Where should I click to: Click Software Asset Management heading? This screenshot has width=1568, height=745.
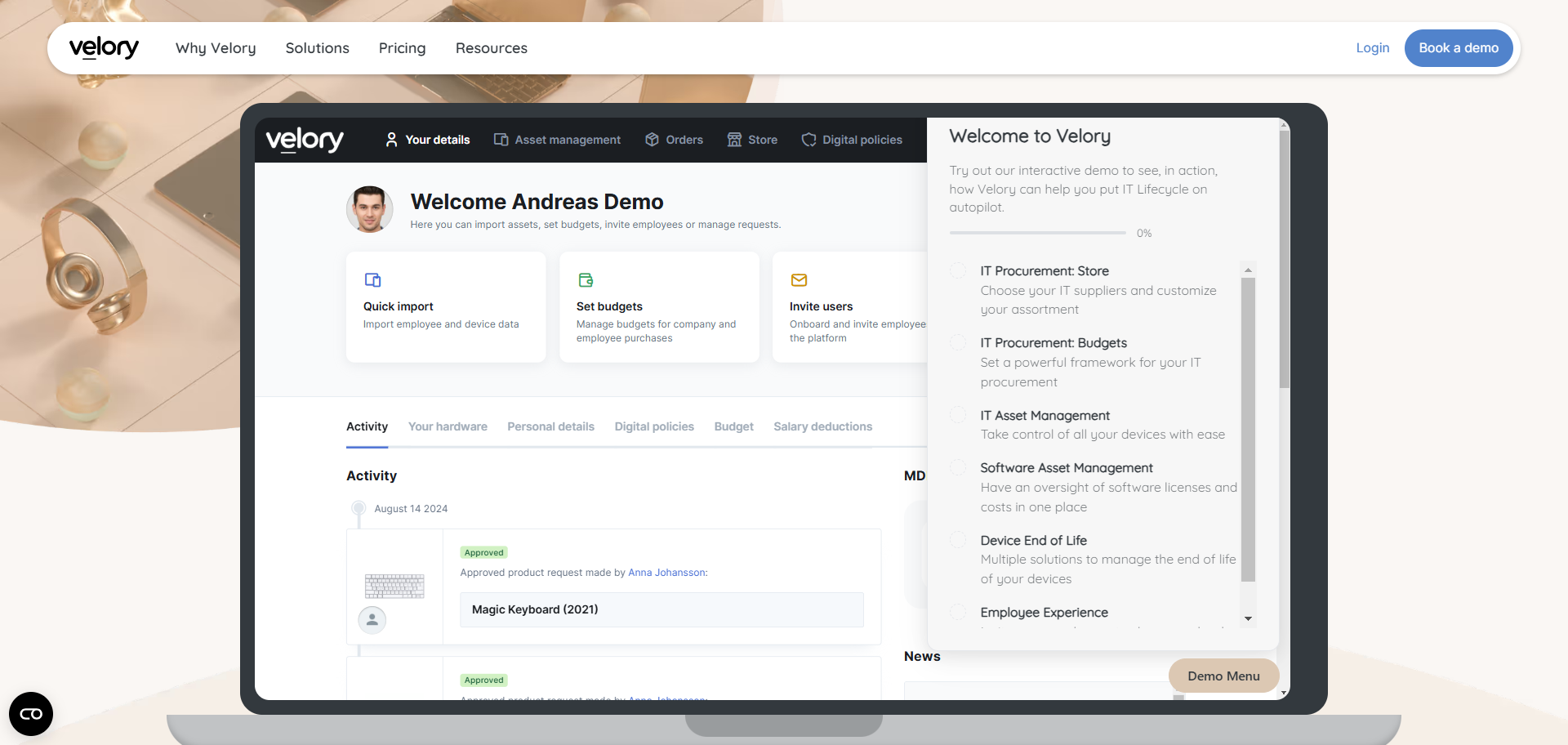point(1067,467)
